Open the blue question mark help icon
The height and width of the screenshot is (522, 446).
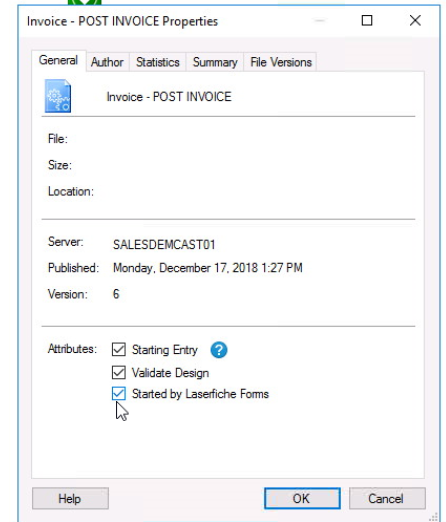[219, 350]
